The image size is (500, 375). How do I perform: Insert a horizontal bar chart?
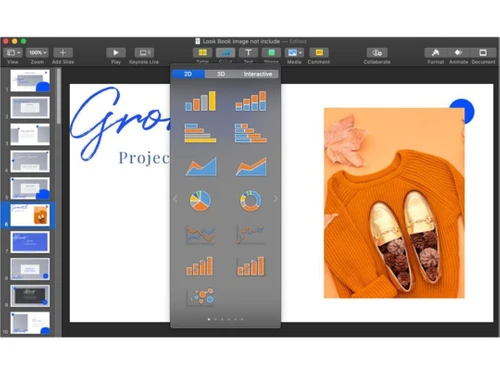[200, 133]
